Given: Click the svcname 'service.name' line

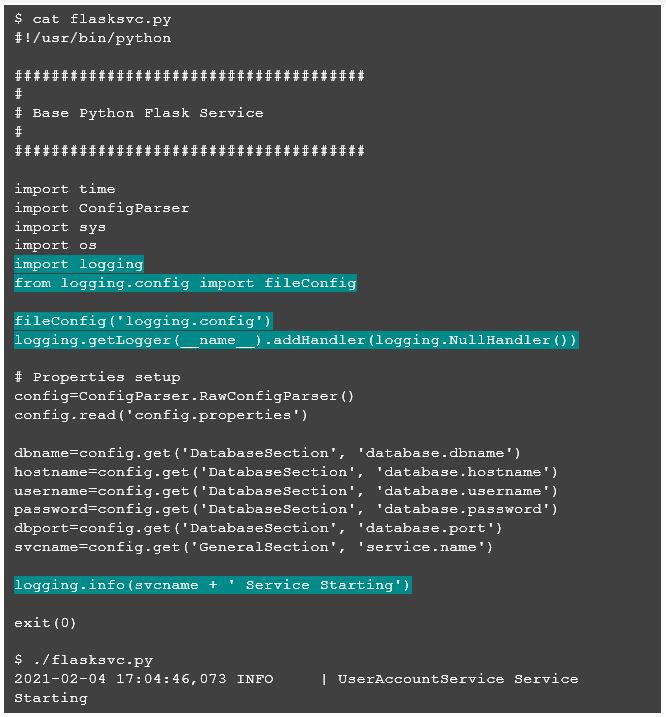Looking at the screenshot, I should (x=253, y=547).
